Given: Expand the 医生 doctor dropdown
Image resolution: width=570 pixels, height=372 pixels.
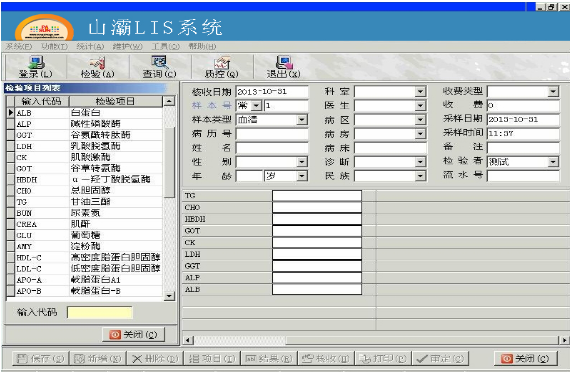Looking at the screenshot, I should [x=420, y=105].
